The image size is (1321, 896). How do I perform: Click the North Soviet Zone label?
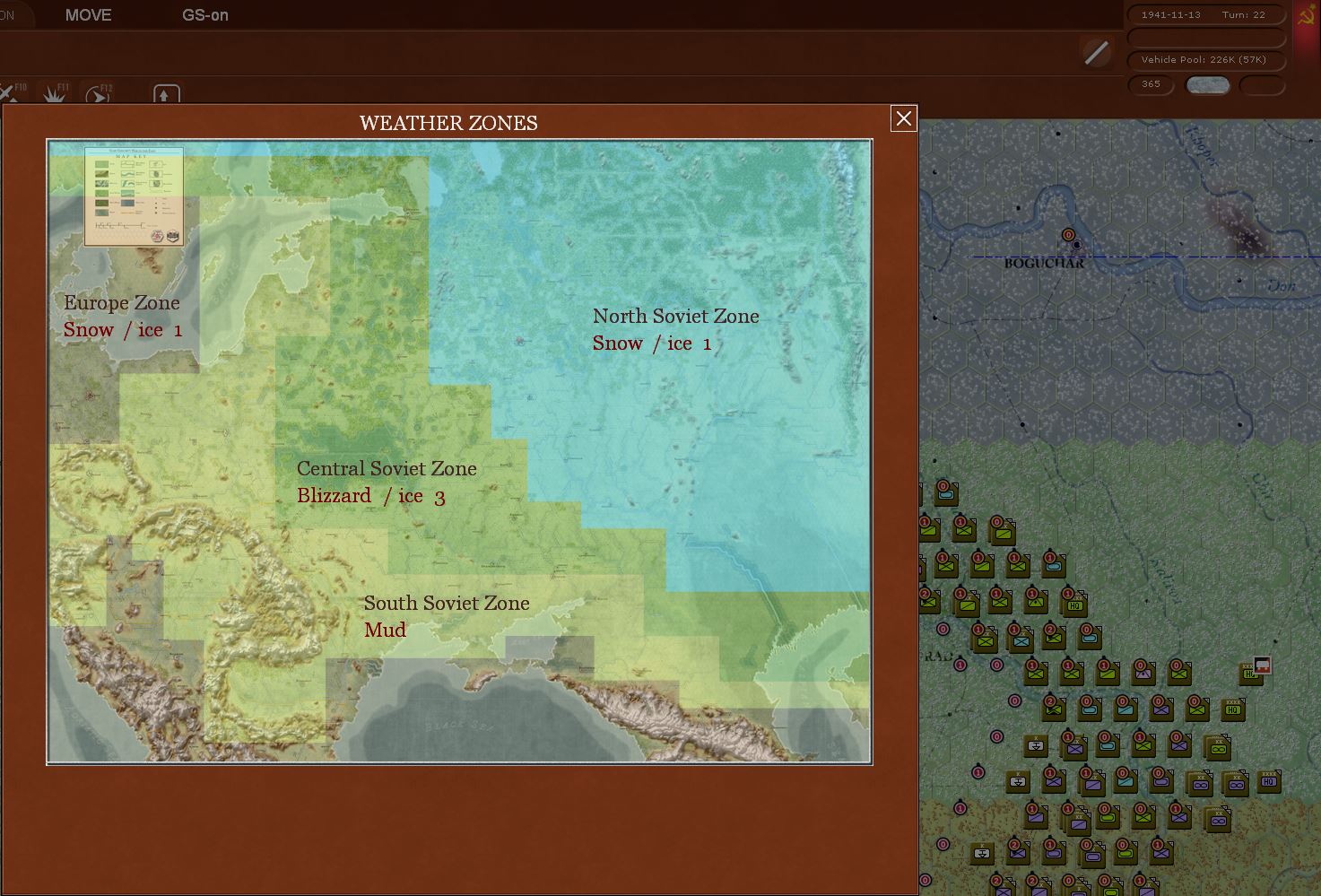pos(675,317)
